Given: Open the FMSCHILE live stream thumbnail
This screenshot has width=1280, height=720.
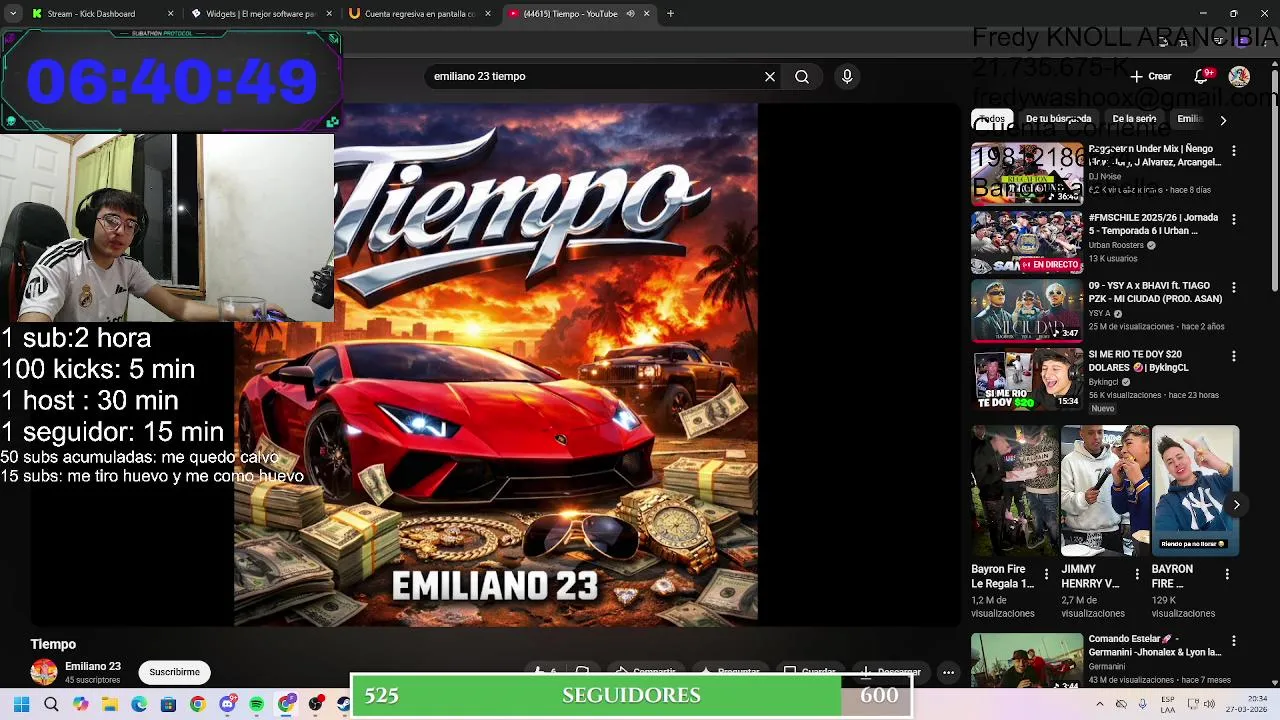Looking at the screenshot, I should click(x=1027, y=242).
